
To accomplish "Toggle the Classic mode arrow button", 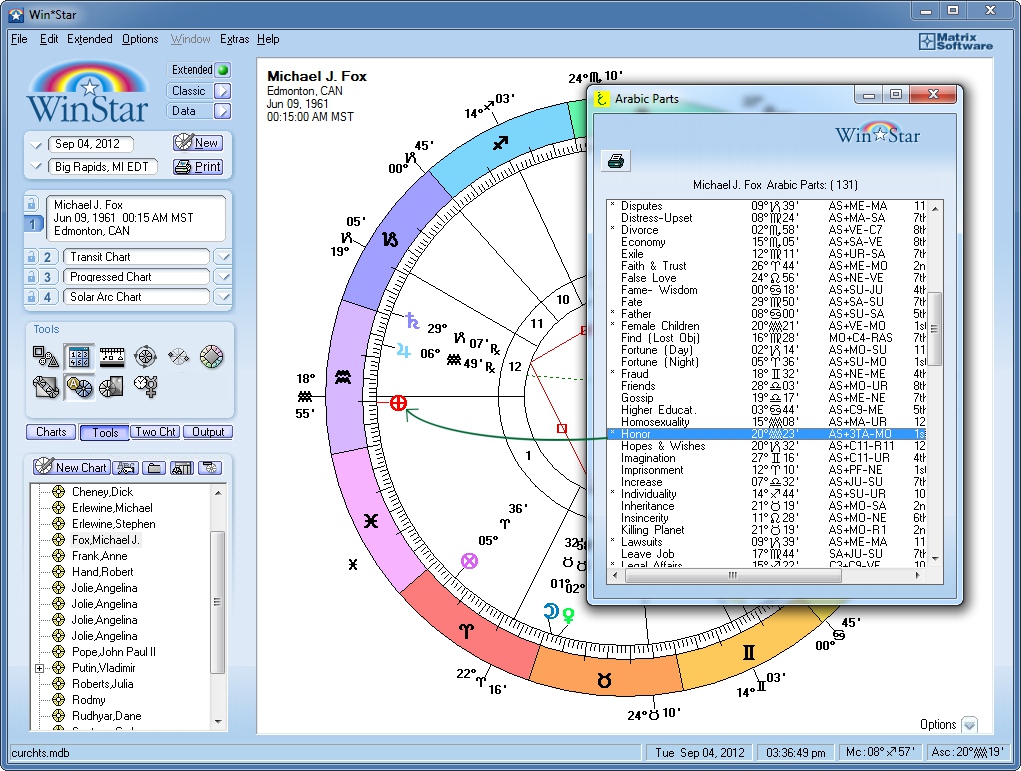I will [223, 91].
